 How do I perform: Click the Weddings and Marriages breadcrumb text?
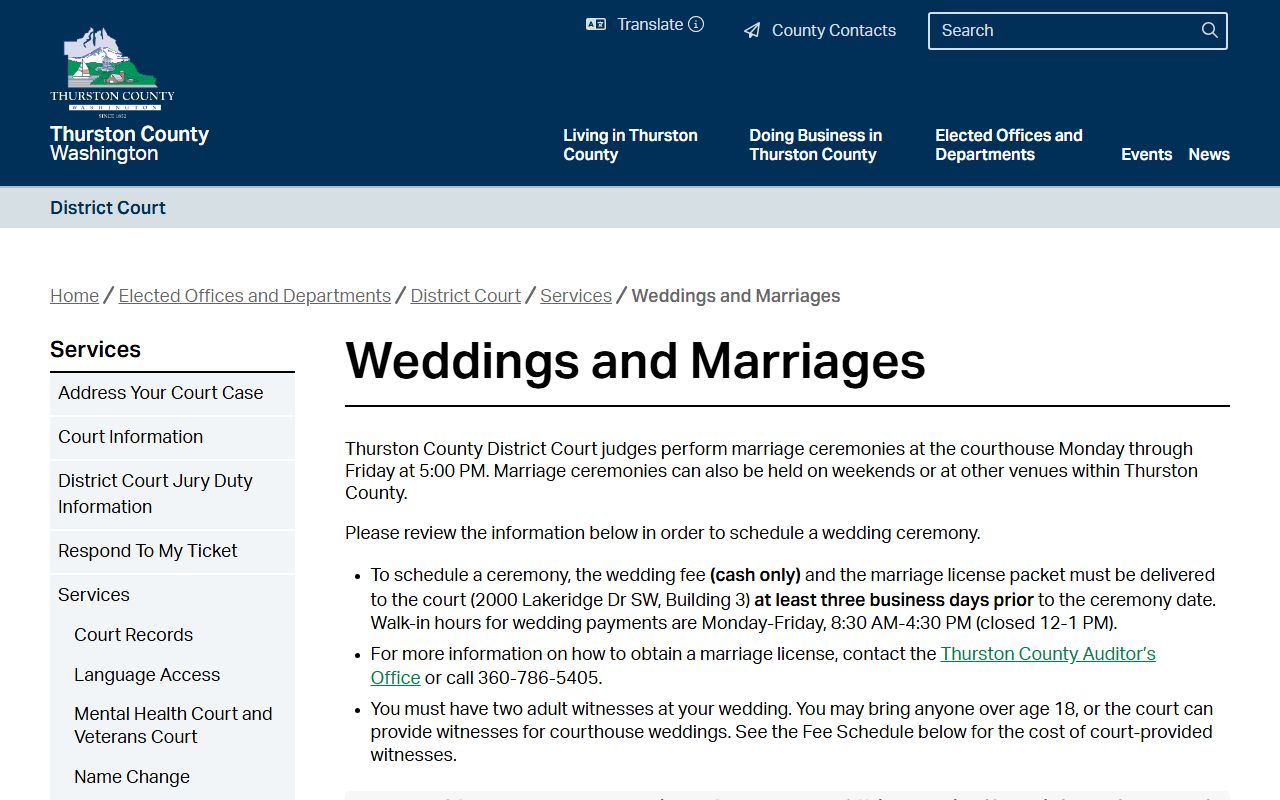736,296
